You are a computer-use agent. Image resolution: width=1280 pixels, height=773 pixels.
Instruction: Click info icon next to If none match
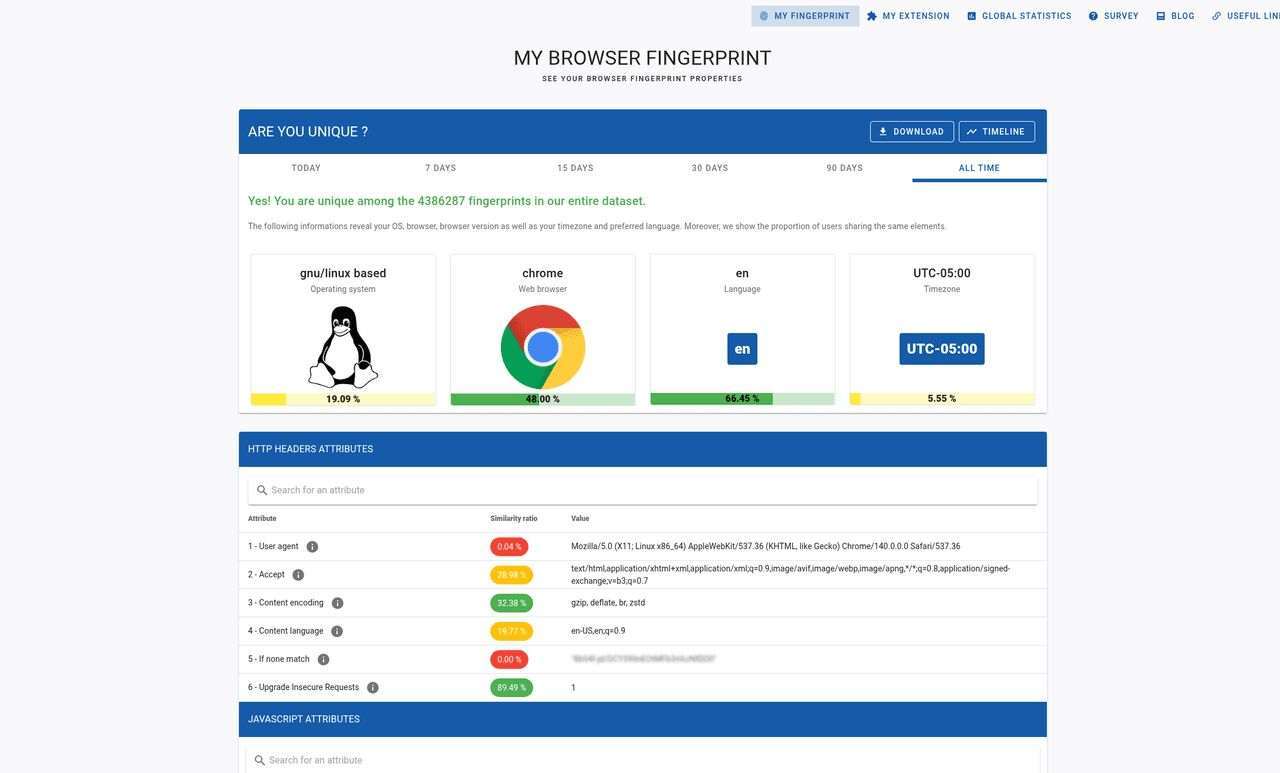323,659
